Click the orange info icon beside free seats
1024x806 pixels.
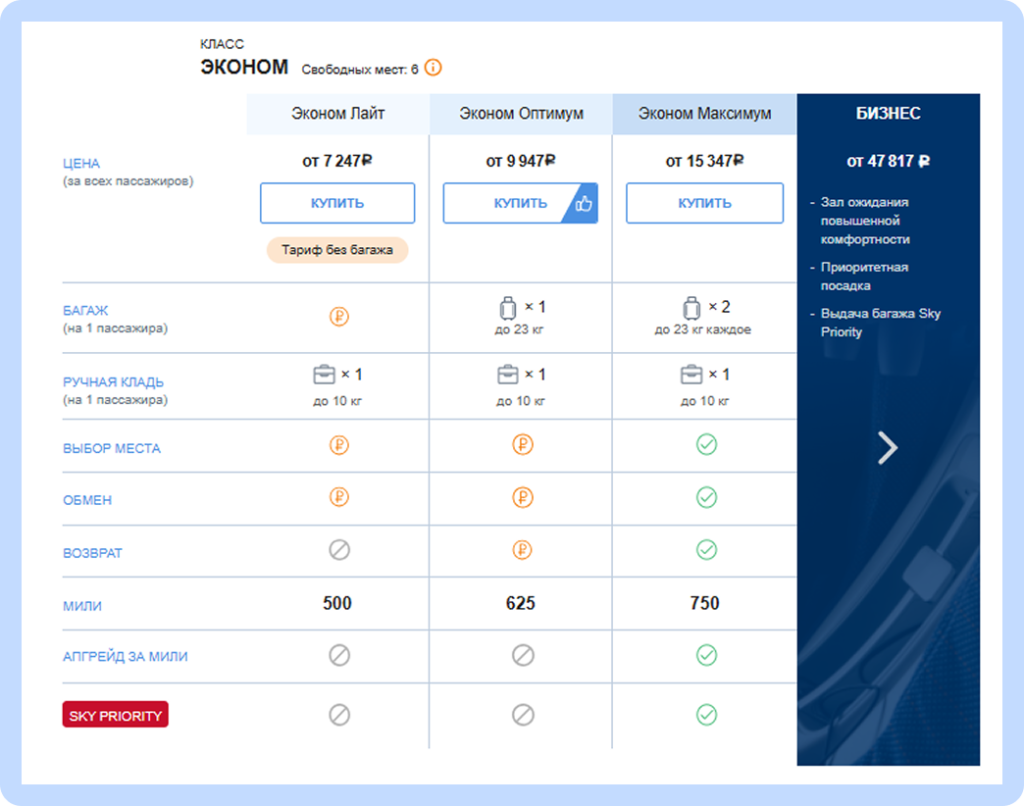433,67
